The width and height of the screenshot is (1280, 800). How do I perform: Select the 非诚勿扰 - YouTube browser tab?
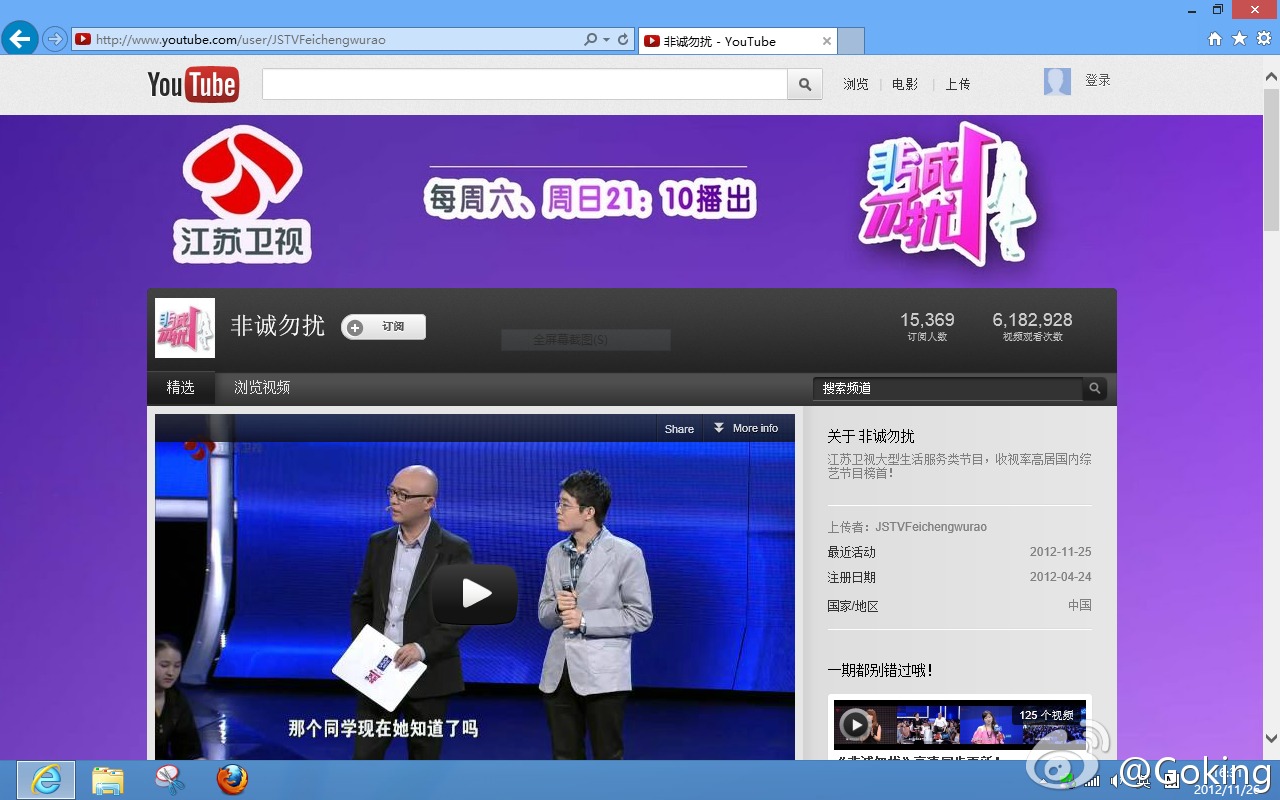coord(737,41)
